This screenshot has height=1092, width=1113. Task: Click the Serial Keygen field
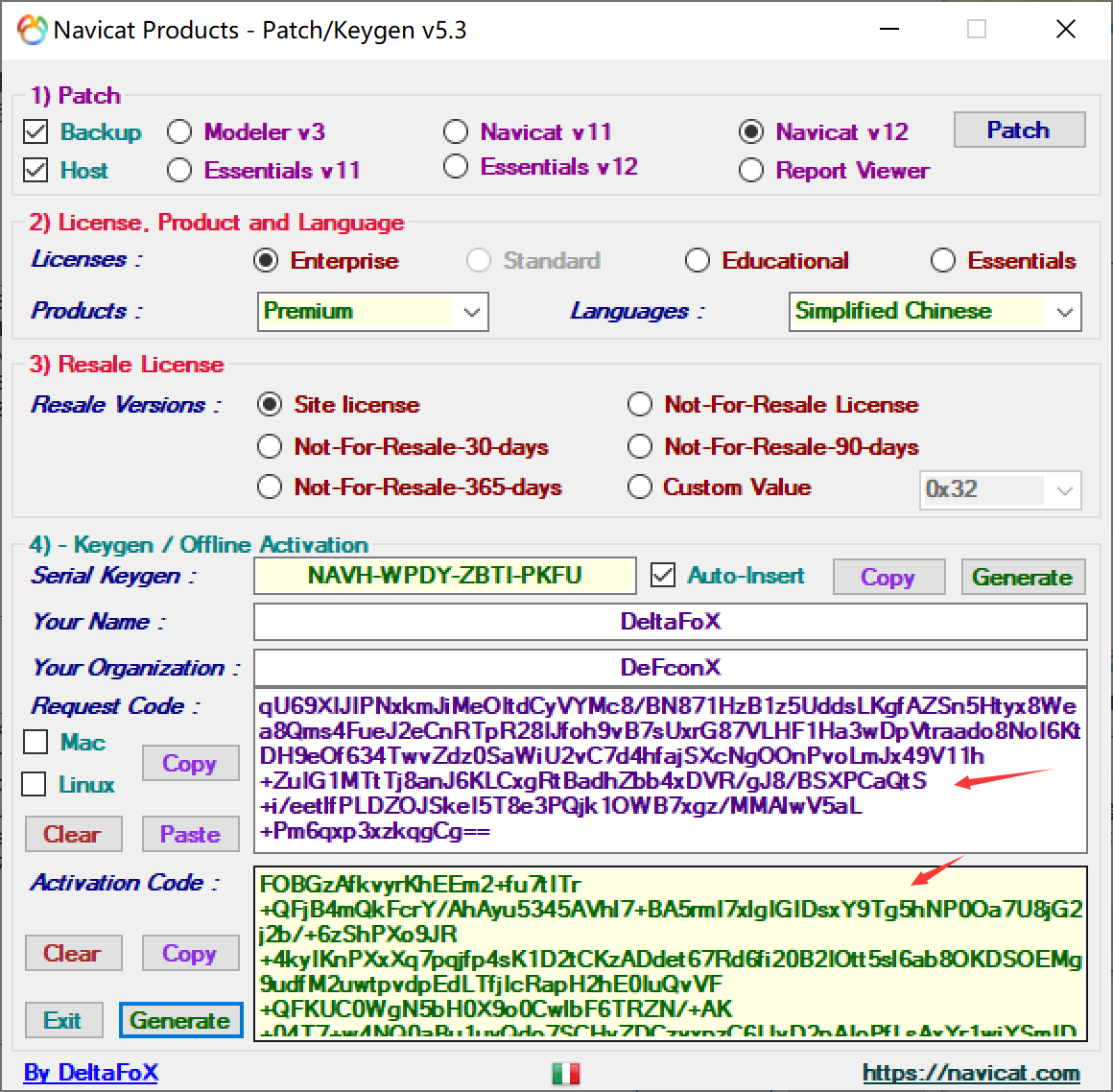point(445,575)
